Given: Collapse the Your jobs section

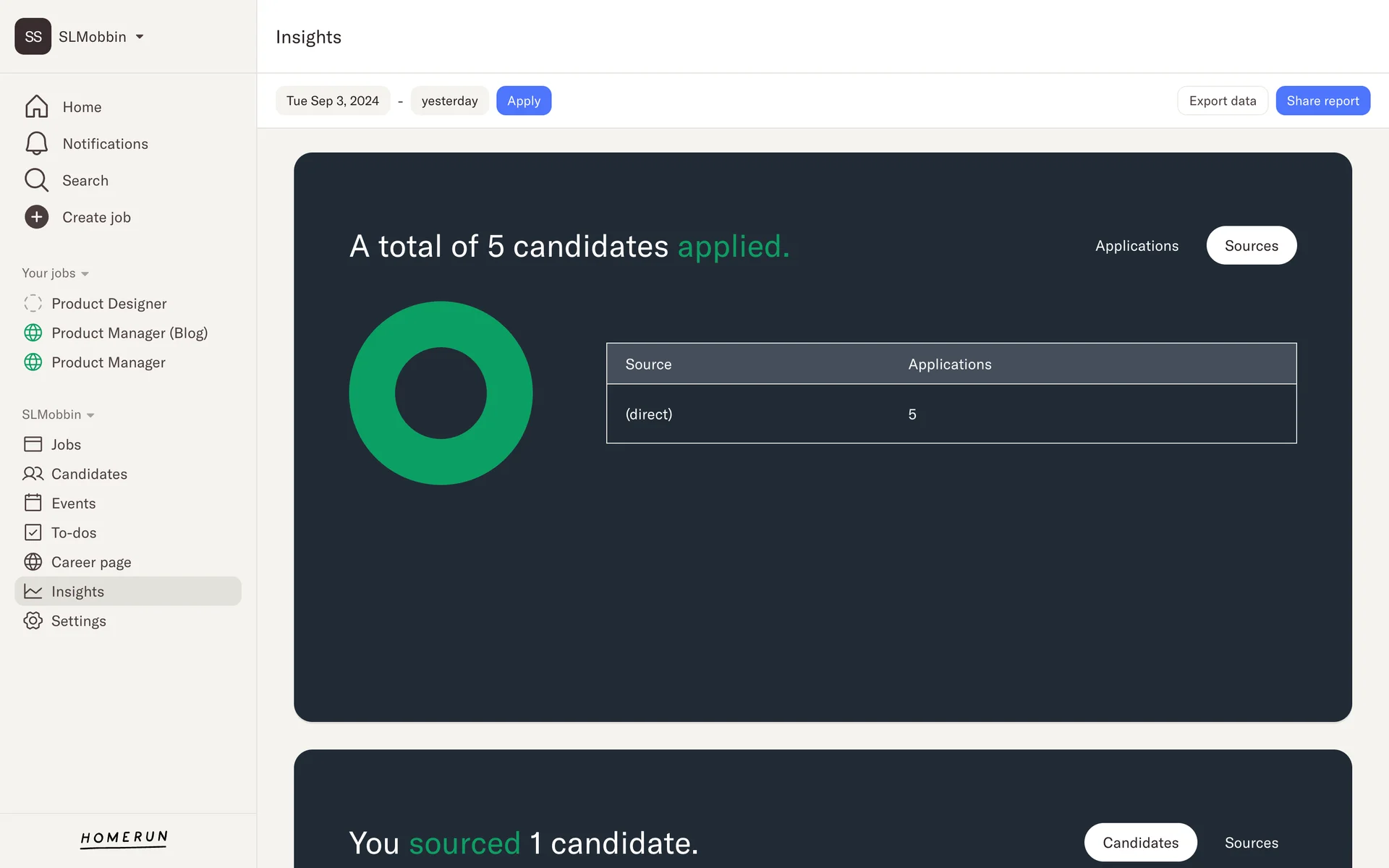Looking at the screenshot, I should [55, 273].
